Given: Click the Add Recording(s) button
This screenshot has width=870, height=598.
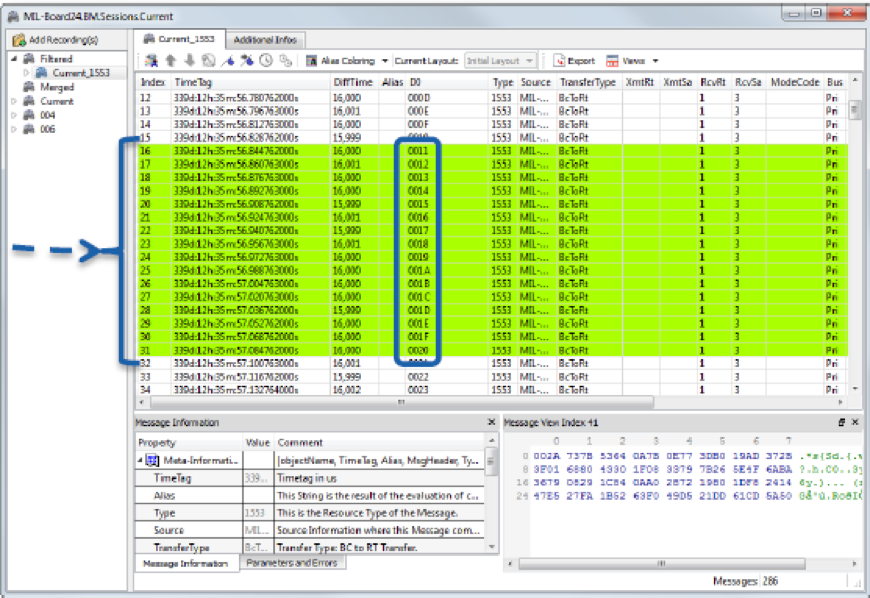Looking at the screenshot, I should pyautogui.click(x=56, y=40).
